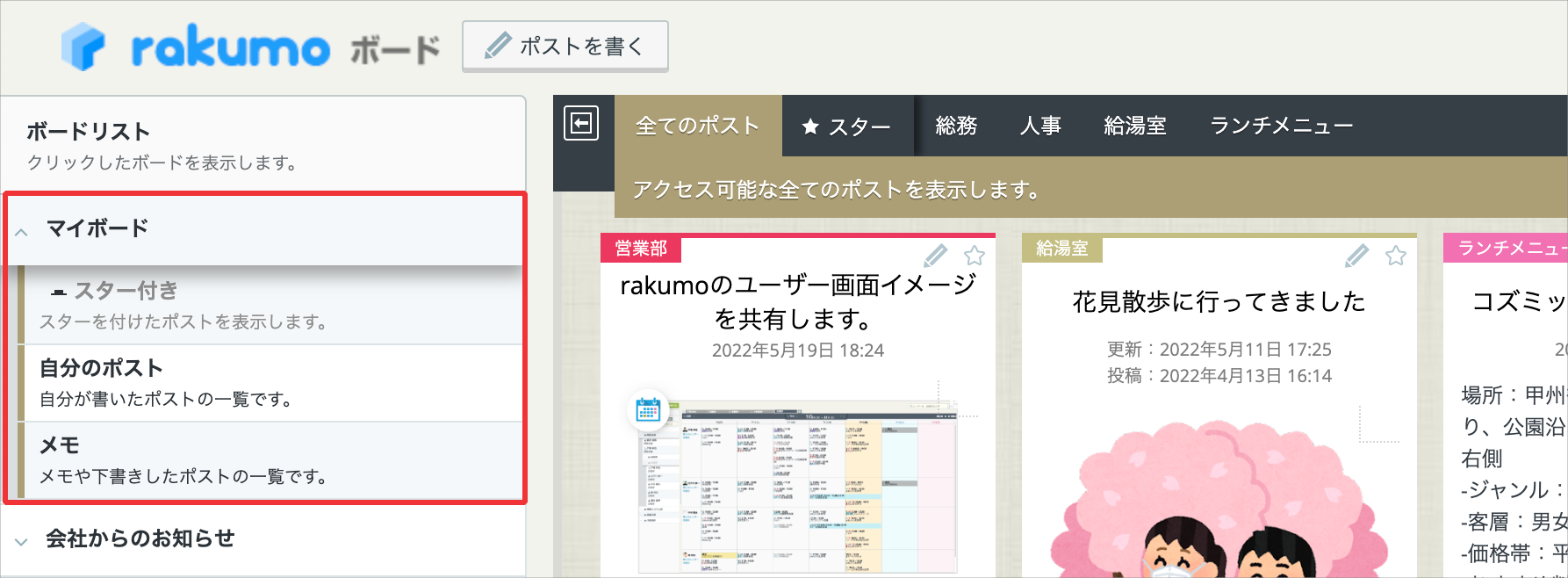
Task: Collapse the sidebar with the arrow icon
Action: click(x=581, y=124)
